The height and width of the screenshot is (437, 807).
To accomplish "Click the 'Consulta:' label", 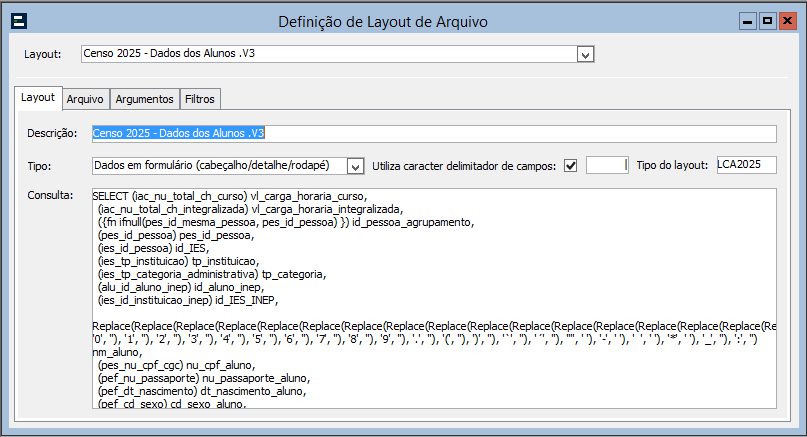I will coord(50,195).
